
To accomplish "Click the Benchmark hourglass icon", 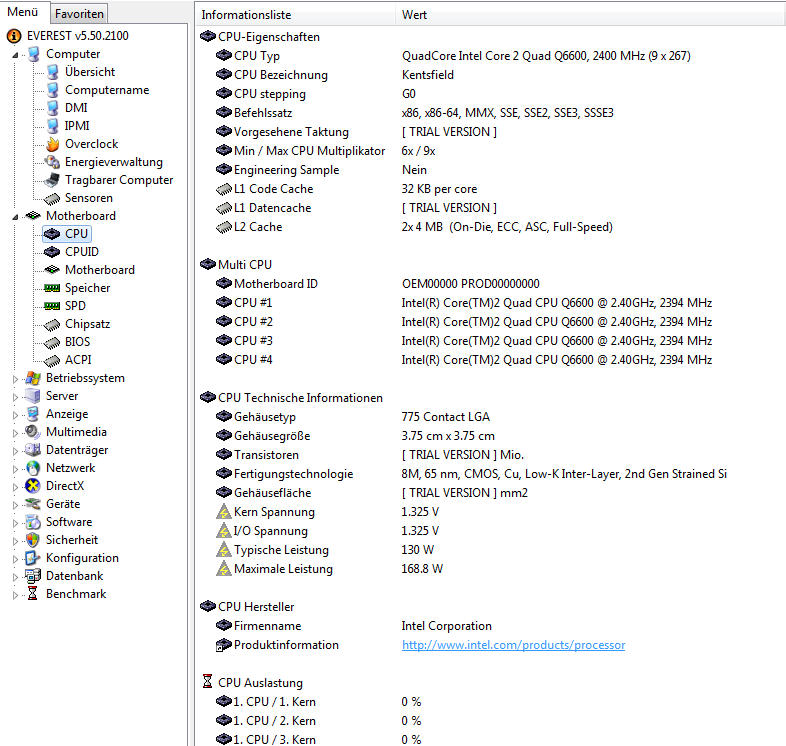I will click(33, 594).
